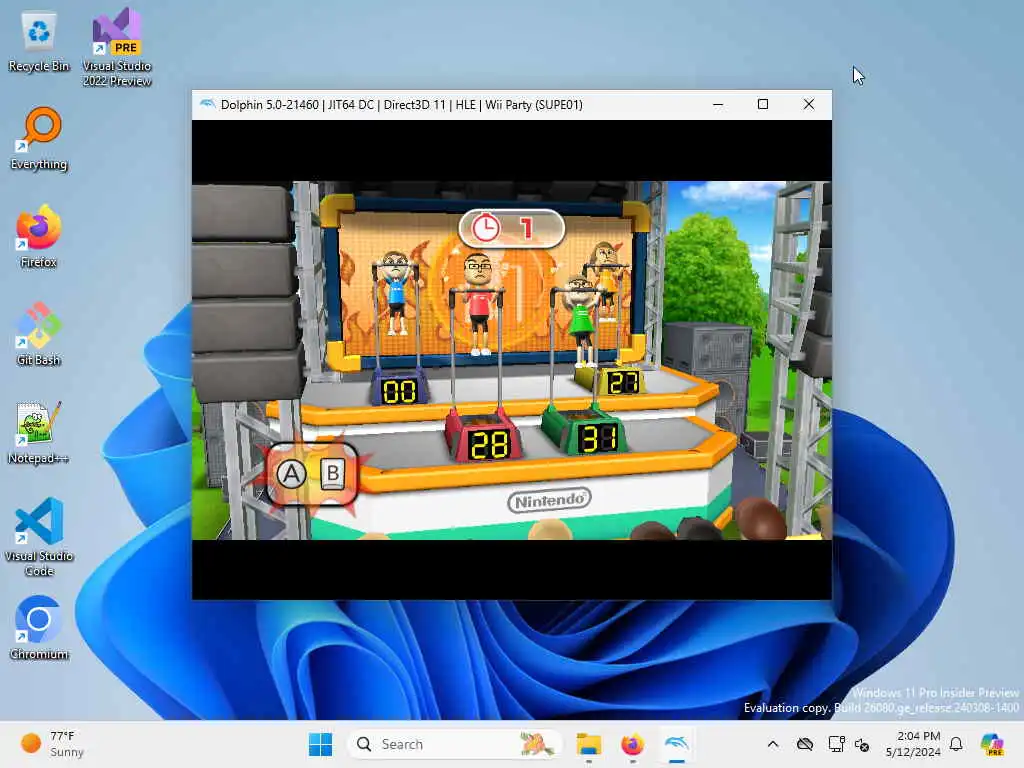Click the B button prompt in game

[x=332, y=473]
